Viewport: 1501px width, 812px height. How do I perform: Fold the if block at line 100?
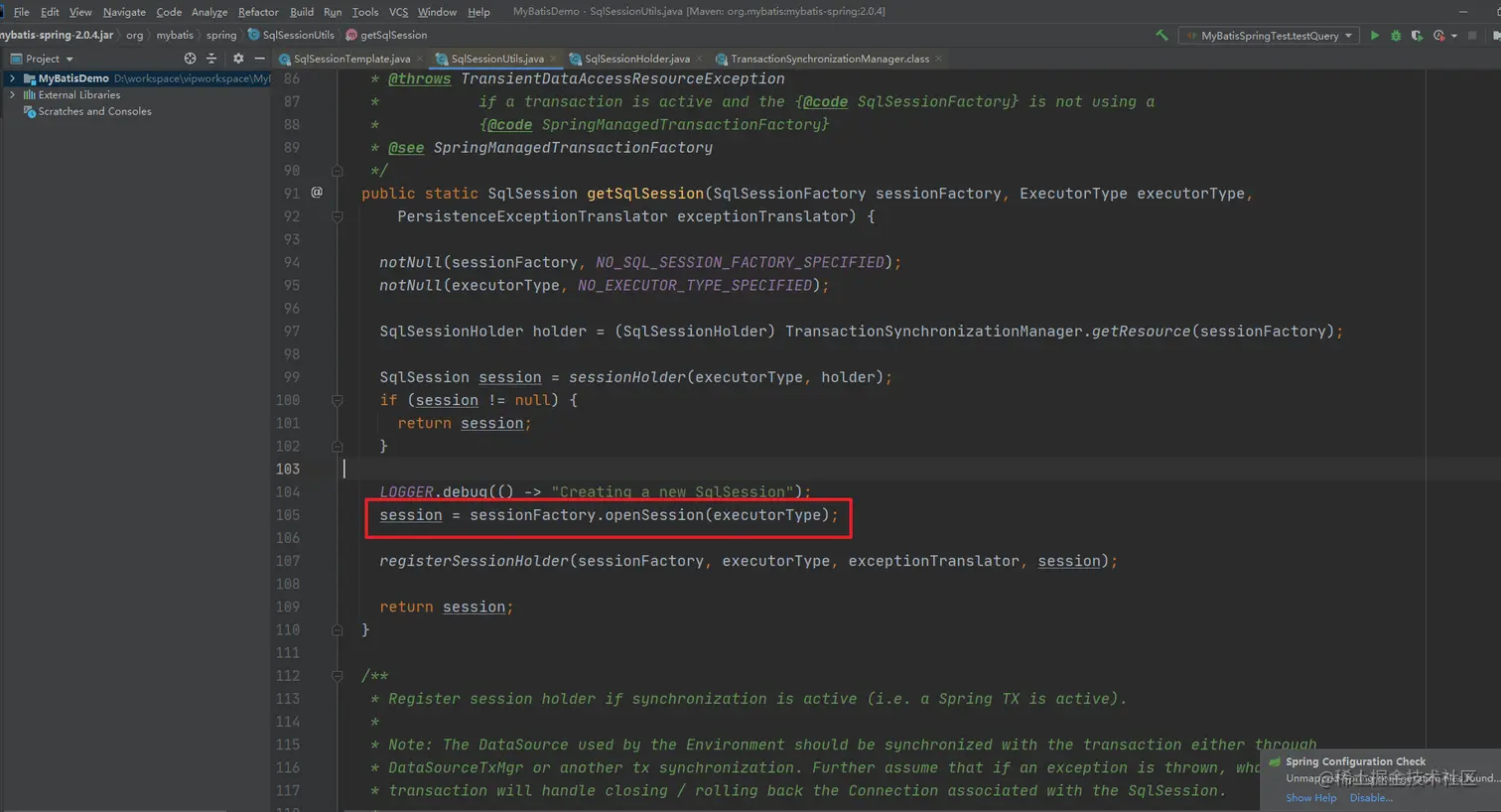coord(337,400)
